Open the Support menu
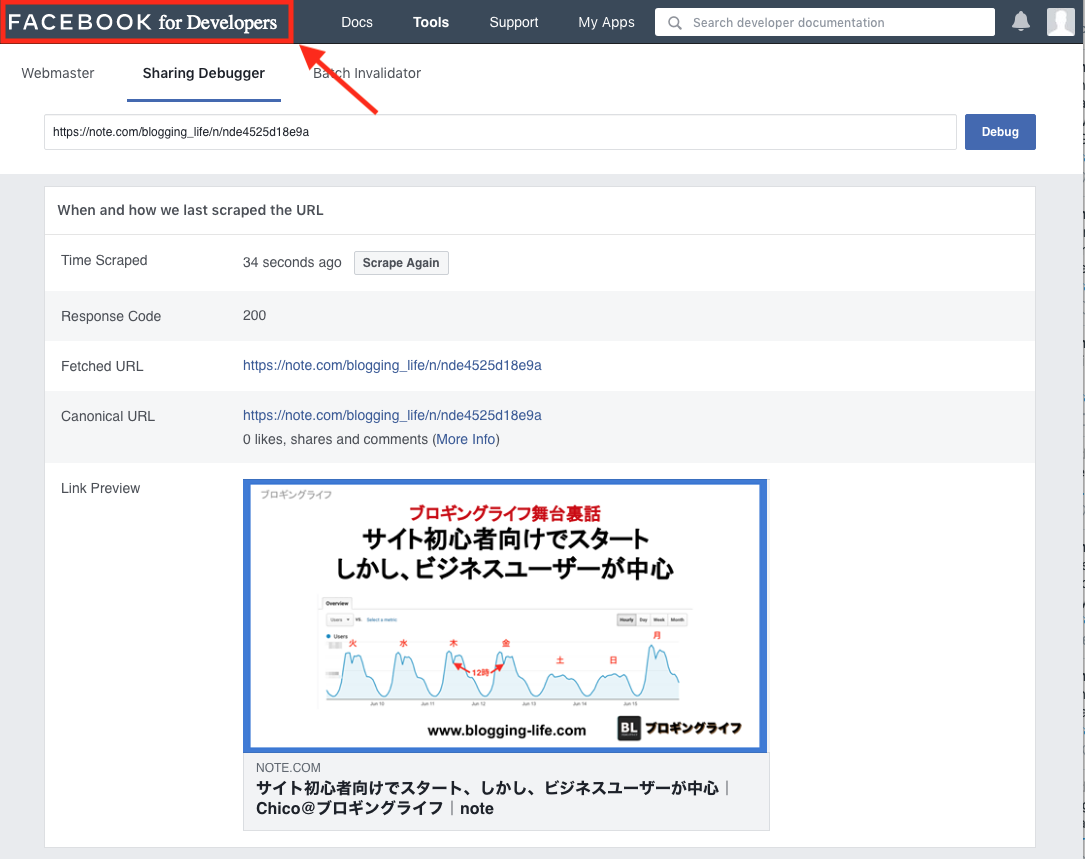This screenshot has width=1085, height=859. (513, 22)
